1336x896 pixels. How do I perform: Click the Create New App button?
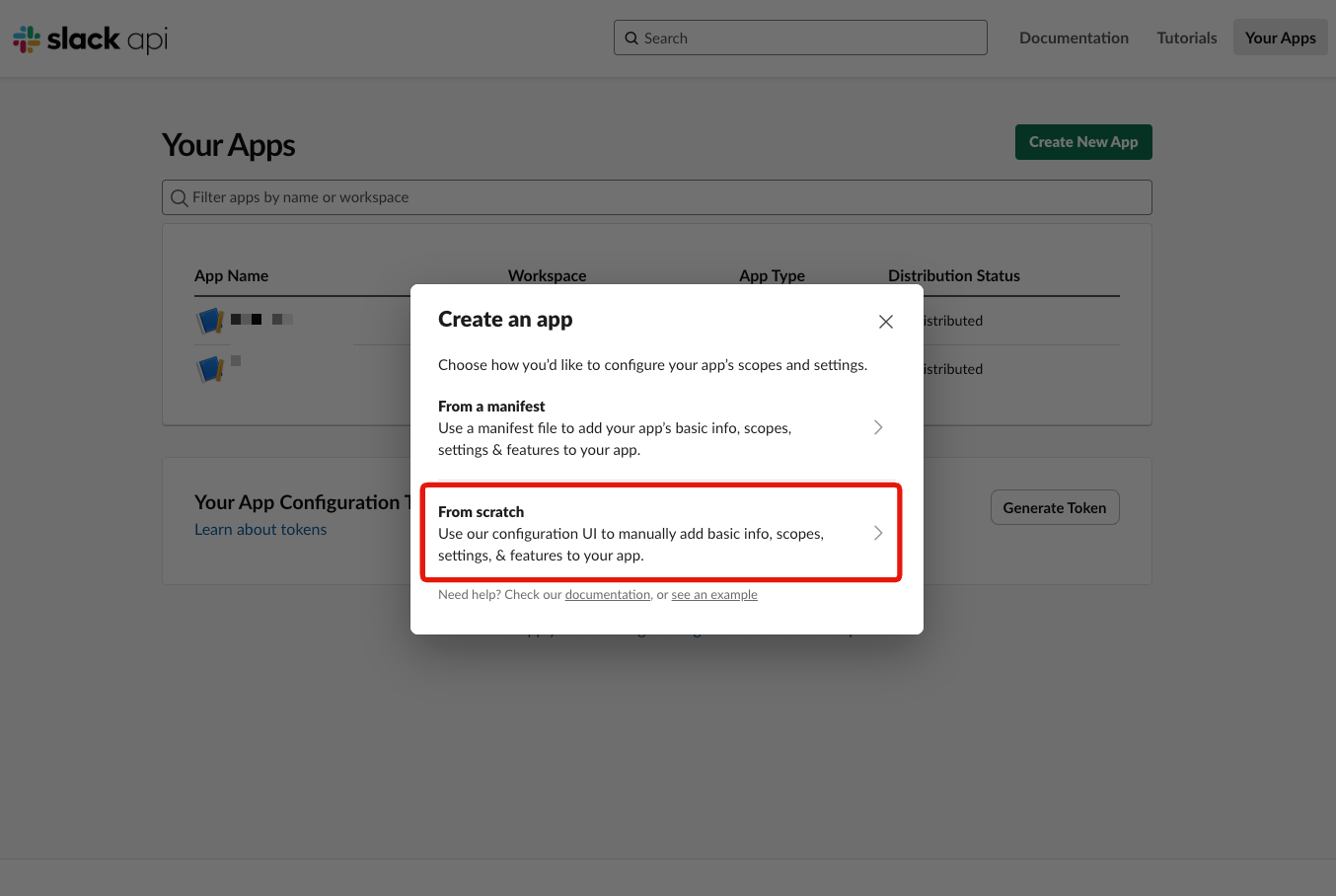coord(1083,142)
